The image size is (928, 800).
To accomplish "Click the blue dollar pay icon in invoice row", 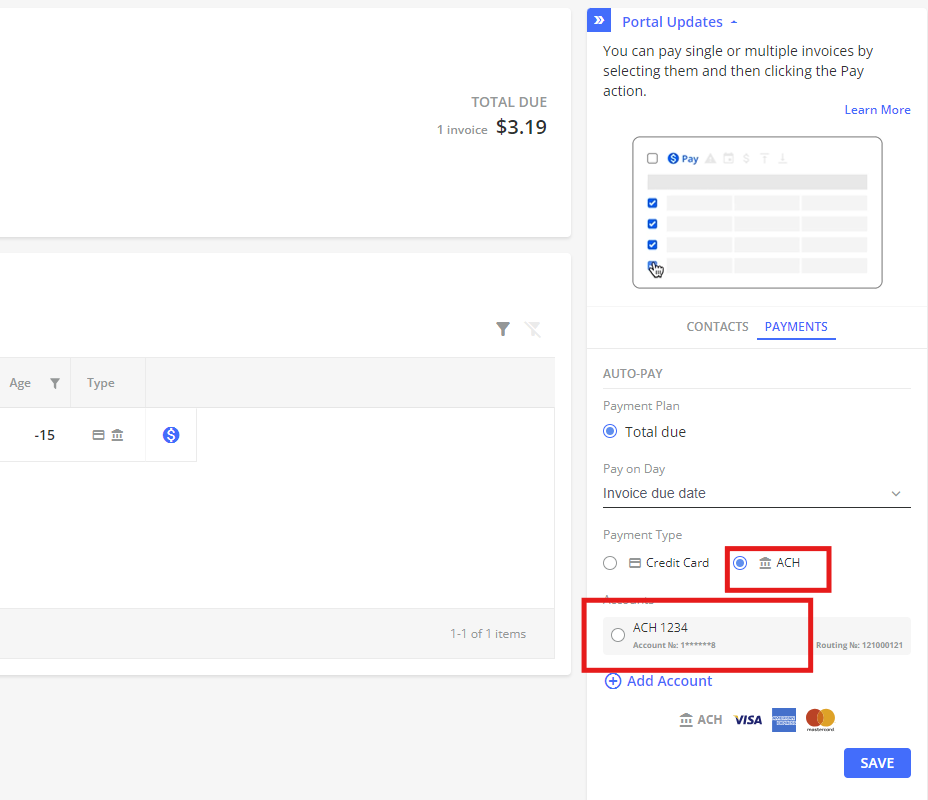I will coord(171,435).
